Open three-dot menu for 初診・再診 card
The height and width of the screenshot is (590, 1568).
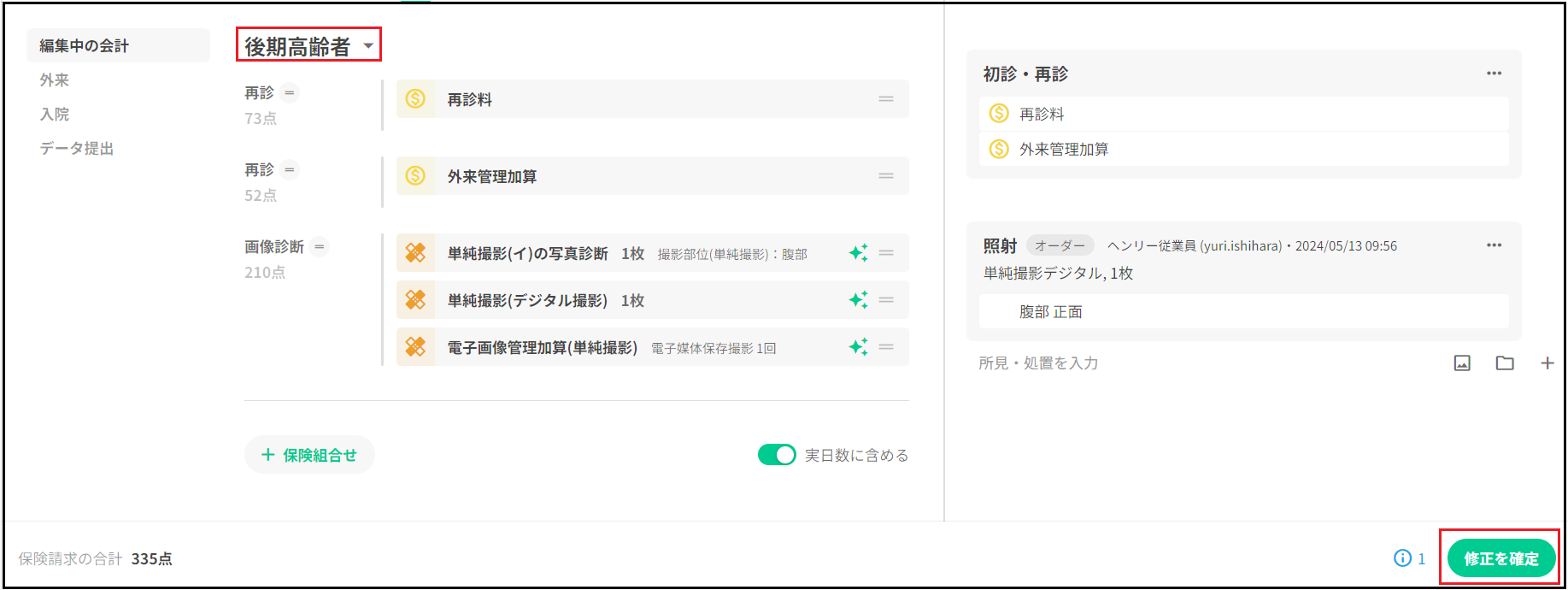[1494, 74]
